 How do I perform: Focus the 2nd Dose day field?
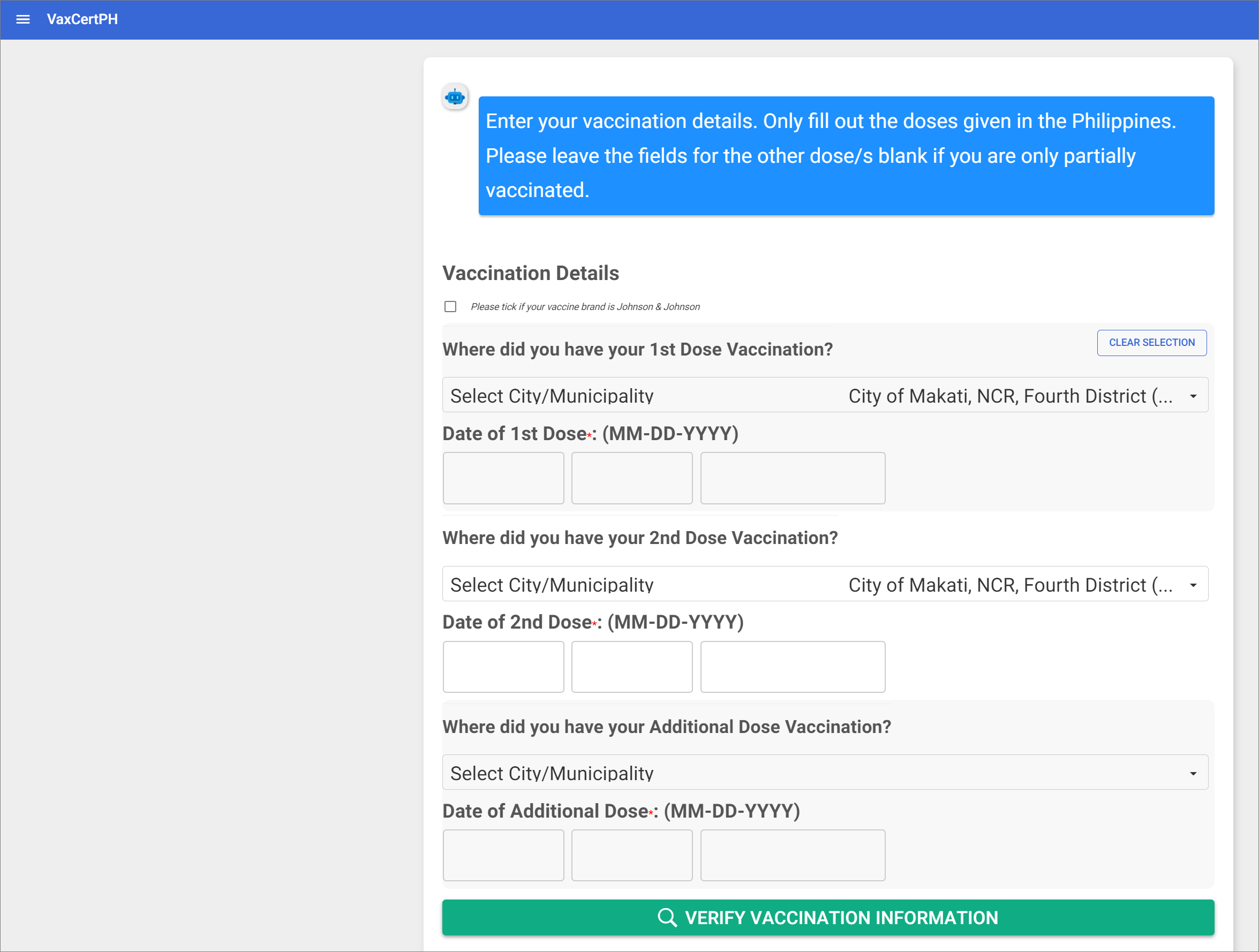632,667
